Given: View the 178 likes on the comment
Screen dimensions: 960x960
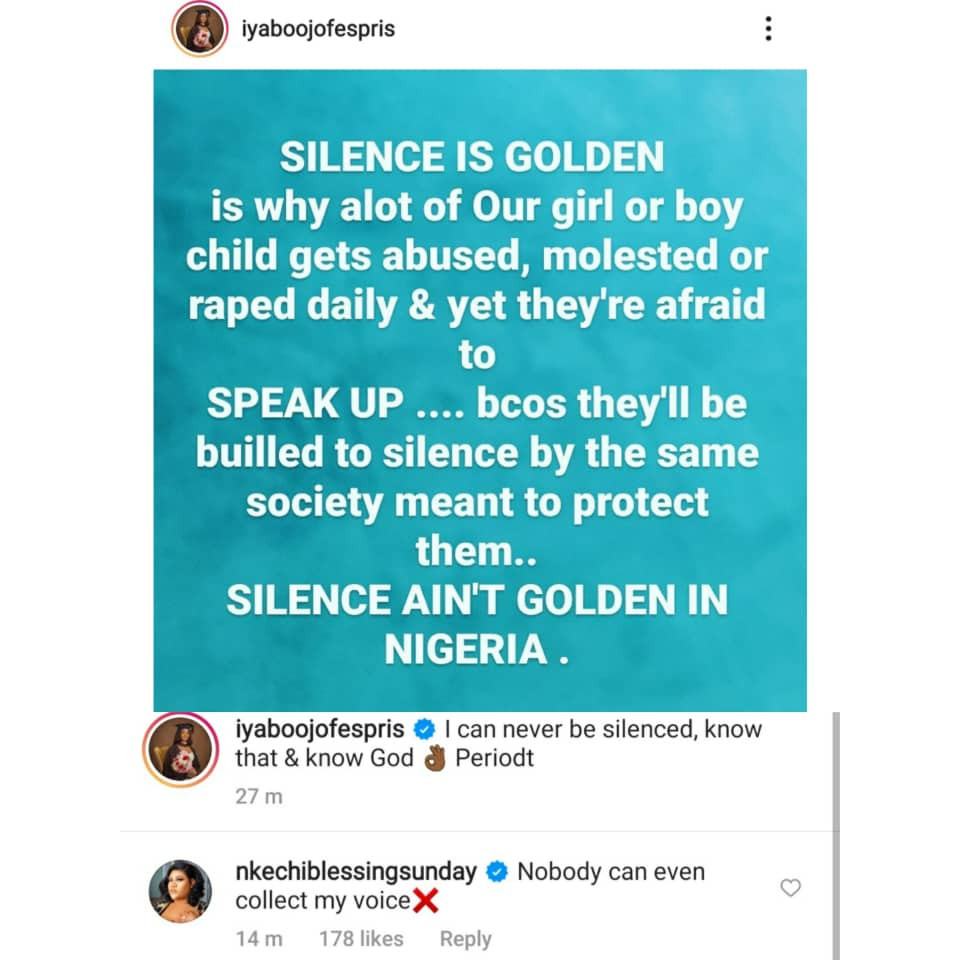Looking at the screenshot, I should coord(361,939).
